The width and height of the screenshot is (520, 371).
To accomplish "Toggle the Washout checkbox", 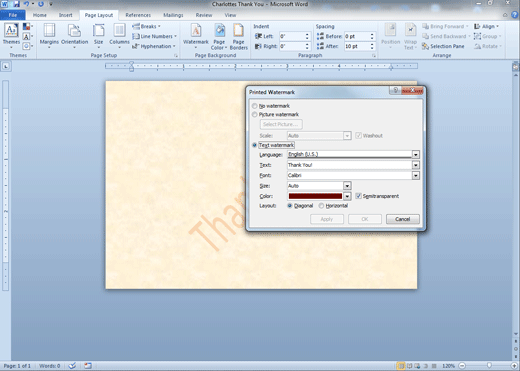I will tap(358, 136).
